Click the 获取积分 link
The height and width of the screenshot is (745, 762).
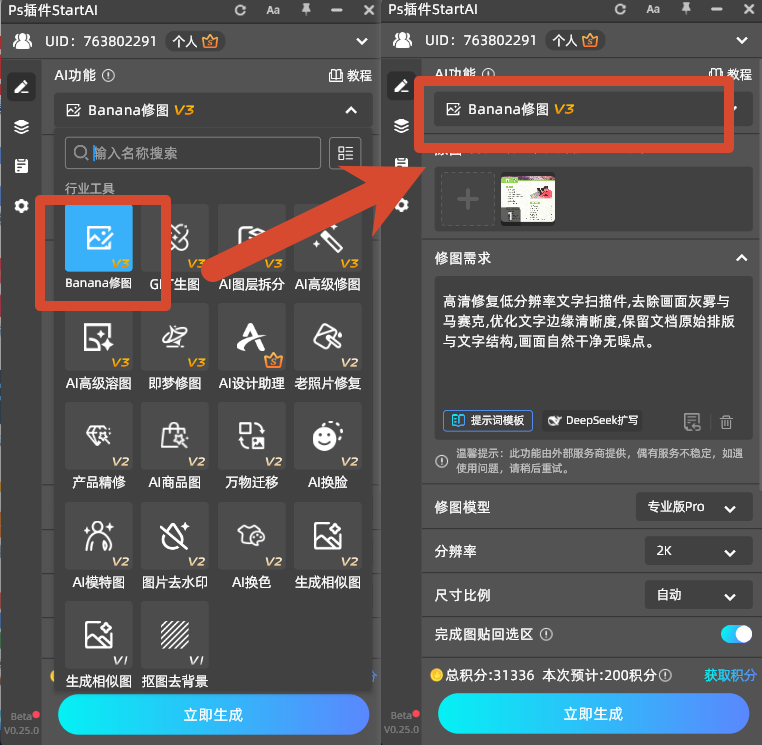tap(730, 675)
